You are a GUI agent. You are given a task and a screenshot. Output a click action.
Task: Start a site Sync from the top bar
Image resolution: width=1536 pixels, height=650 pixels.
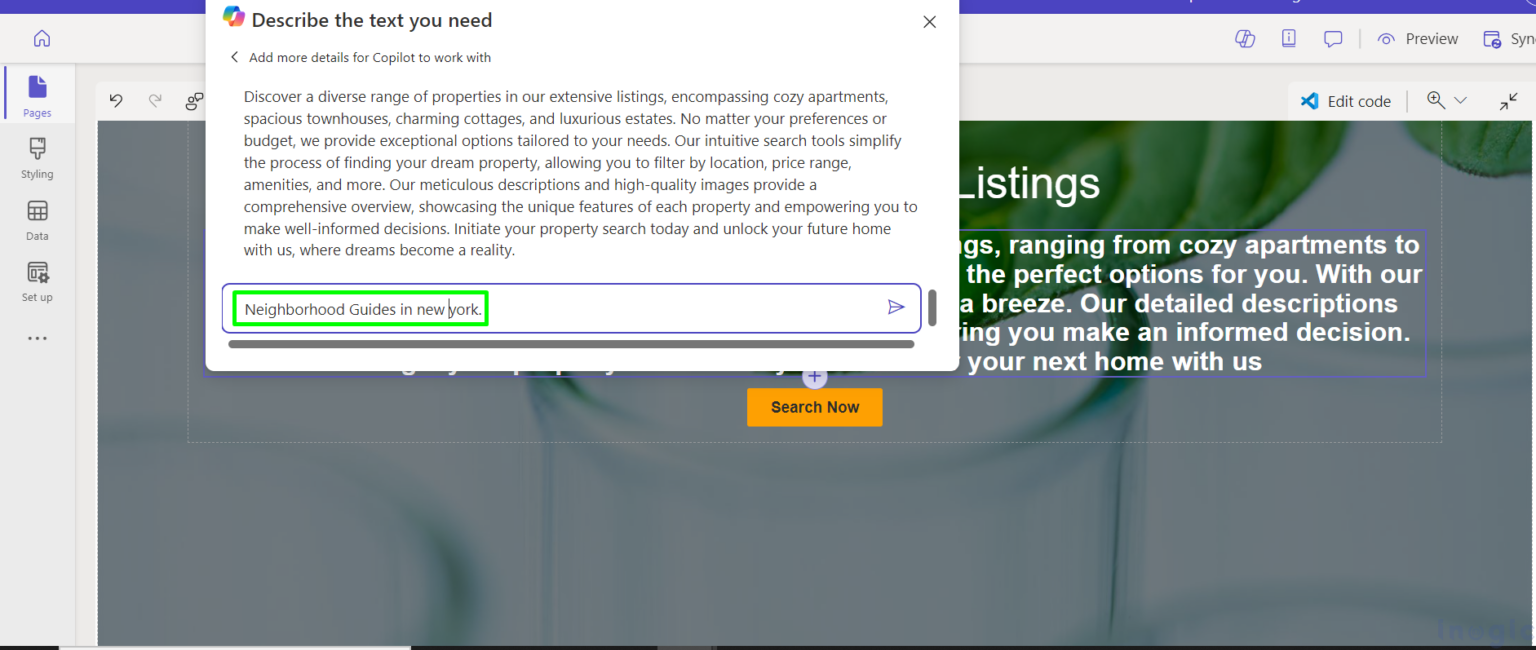click(x=1505, y=38)
